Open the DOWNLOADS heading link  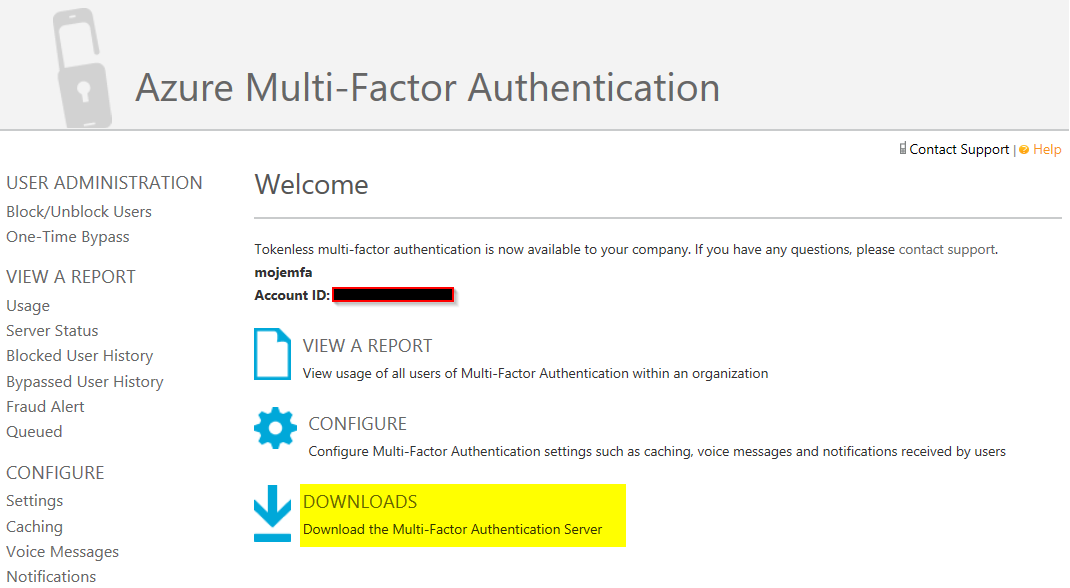[x=360, y=501]
